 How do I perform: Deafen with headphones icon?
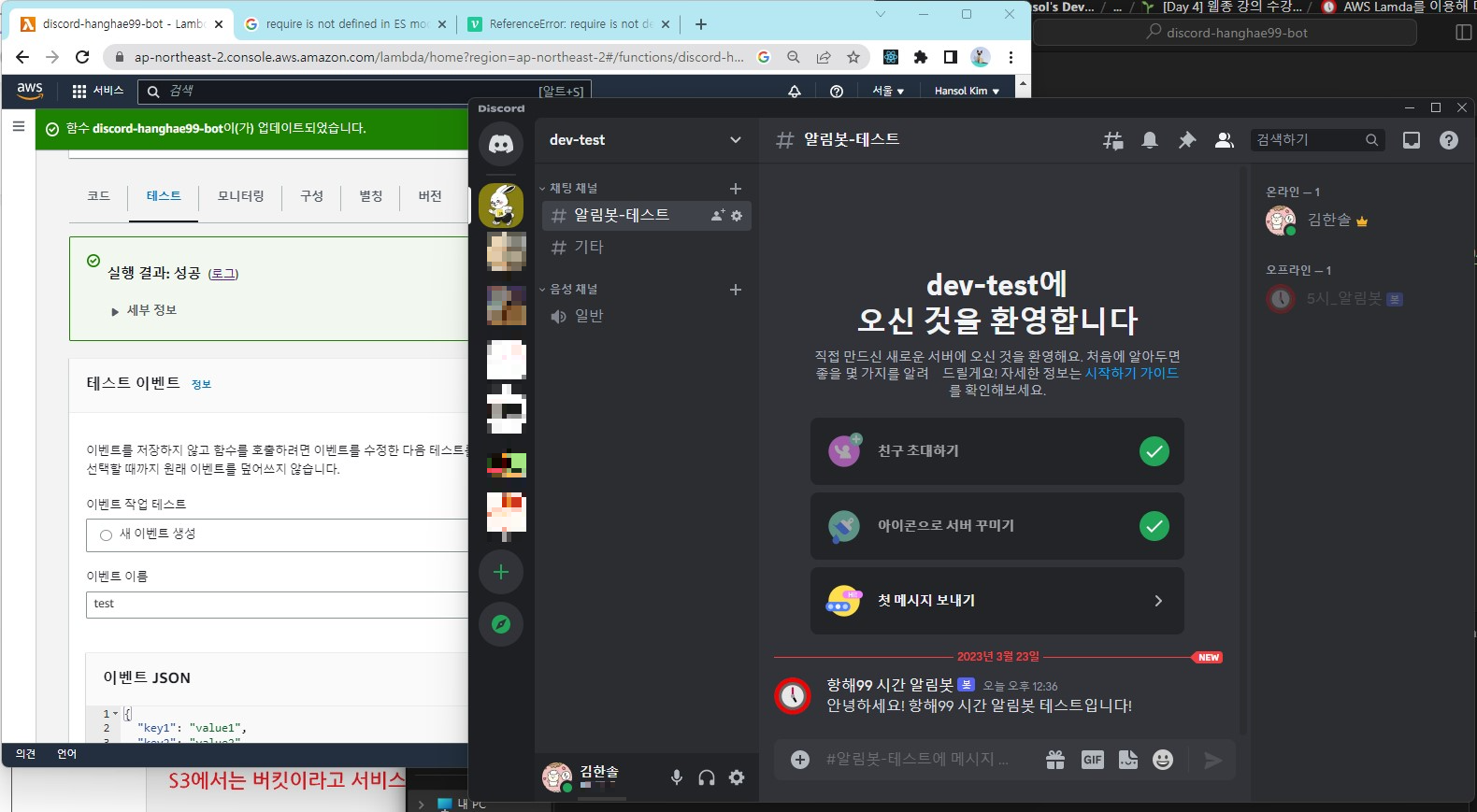coord(707,777)
